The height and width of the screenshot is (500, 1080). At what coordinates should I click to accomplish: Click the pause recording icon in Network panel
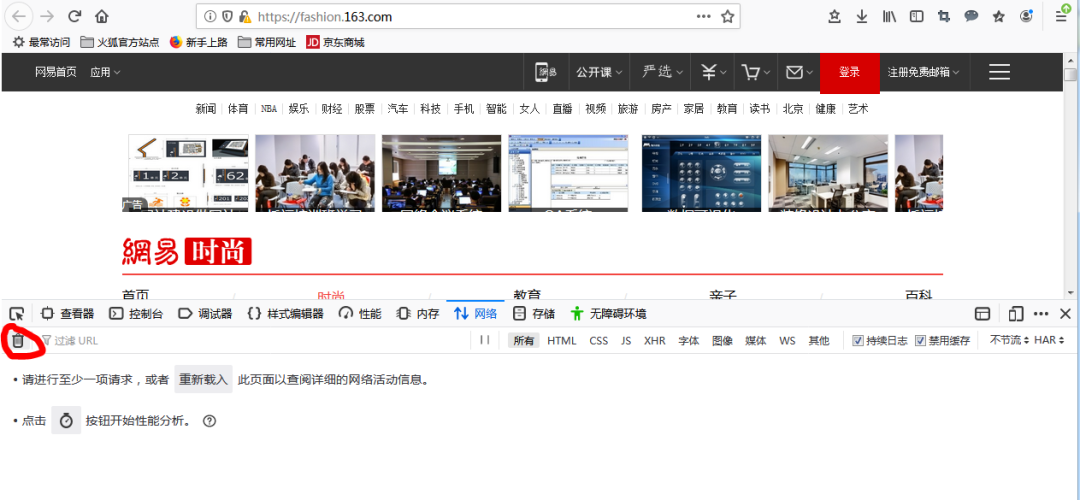click(x=485, y=340)
